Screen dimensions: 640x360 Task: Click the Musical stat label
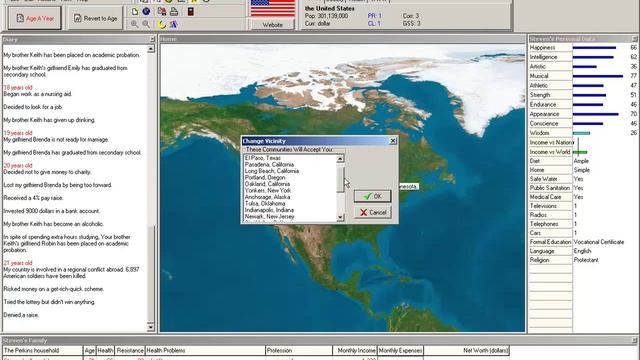point(539,76)
